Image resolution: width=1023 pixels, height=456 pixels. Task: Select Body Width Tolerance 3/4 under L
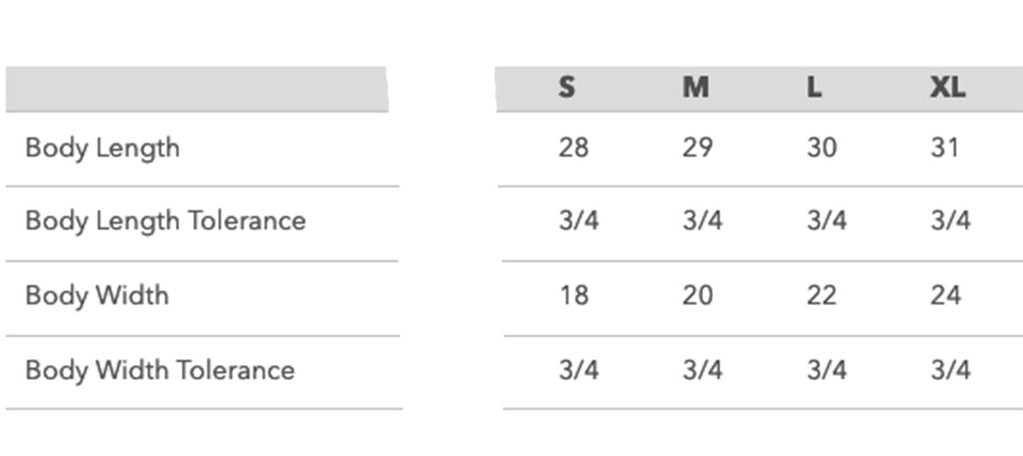[x=827, y=370]
